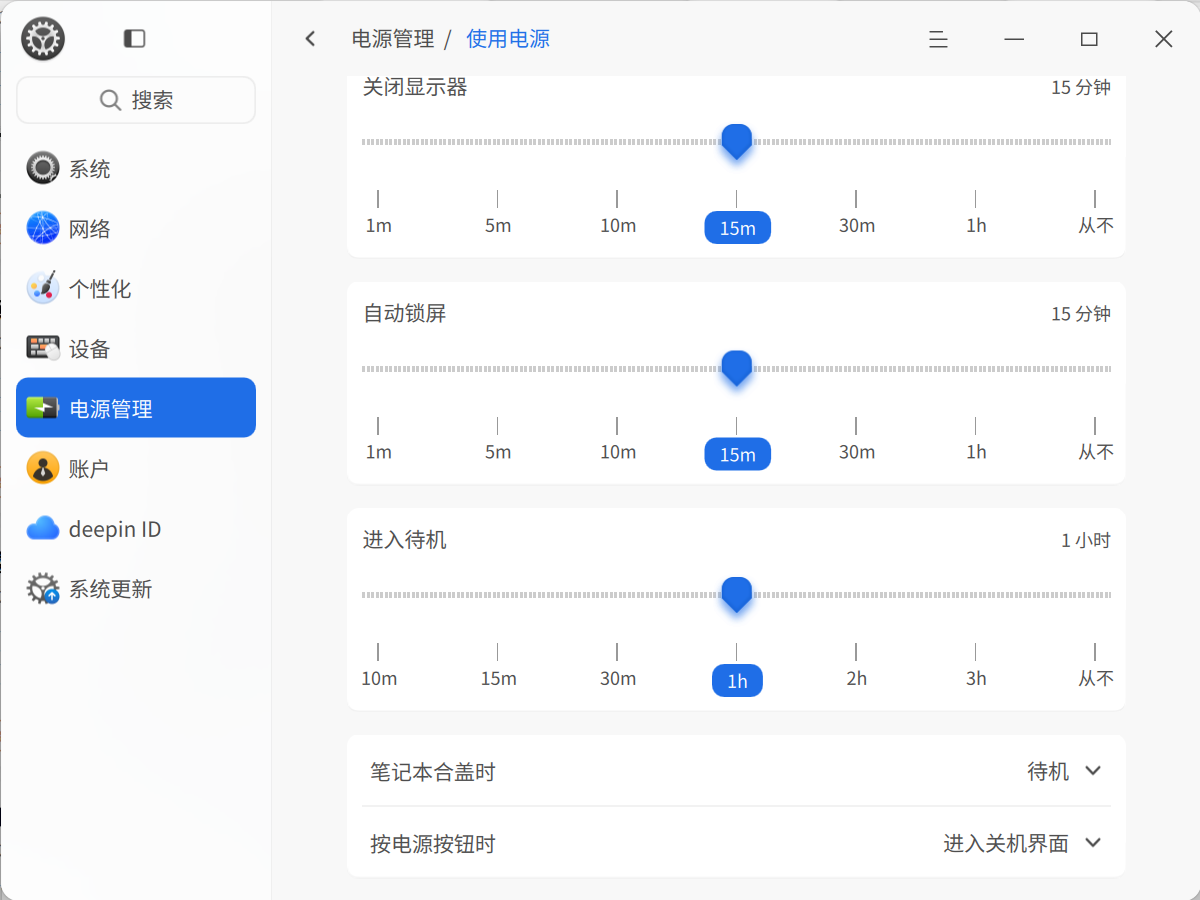Viewport: 1200px width, 900px height.
Task: Set 关闭显示器 to 30m
Action: (857, 225)
